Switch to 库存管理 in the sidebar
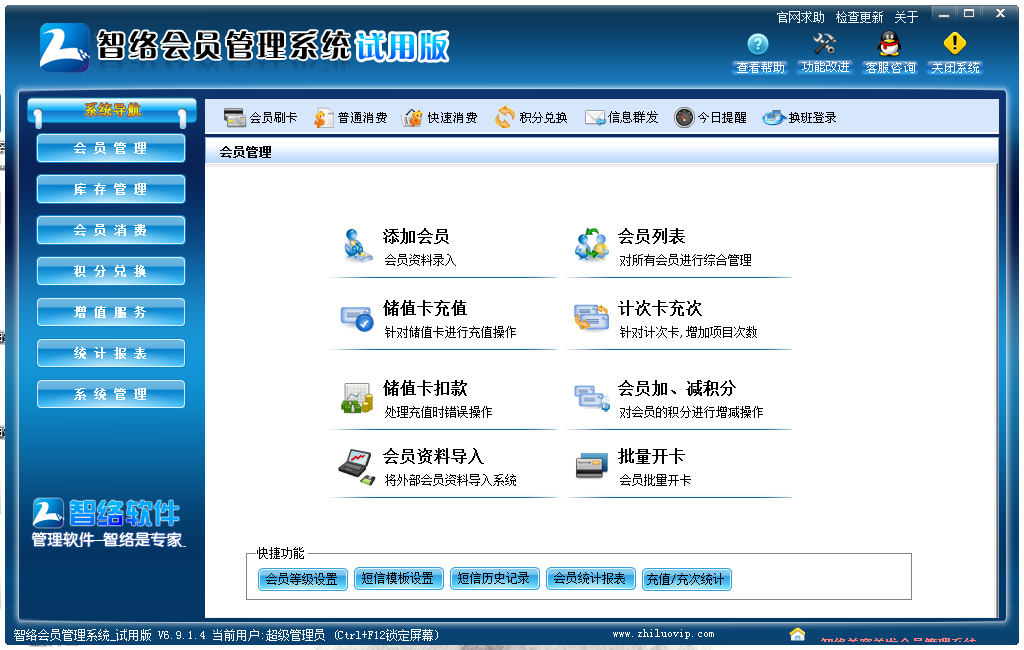Screen dimensions: 1024x650 (110, 189)
